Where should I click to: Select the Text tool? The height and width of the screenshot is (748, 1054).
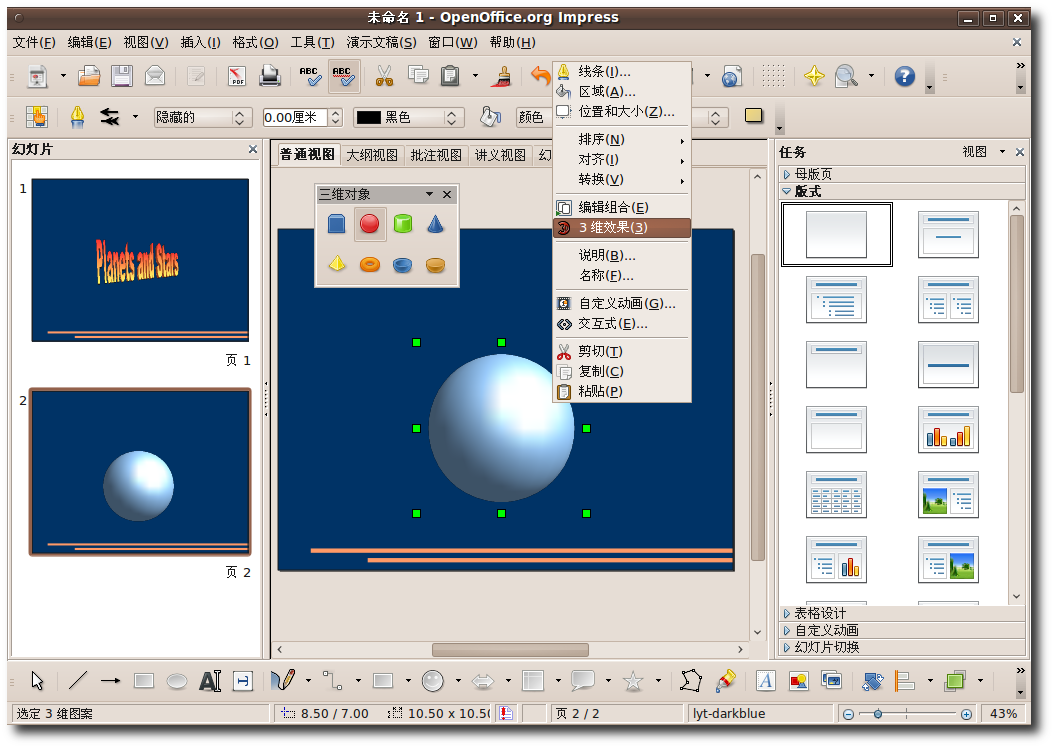pos(210,681)
